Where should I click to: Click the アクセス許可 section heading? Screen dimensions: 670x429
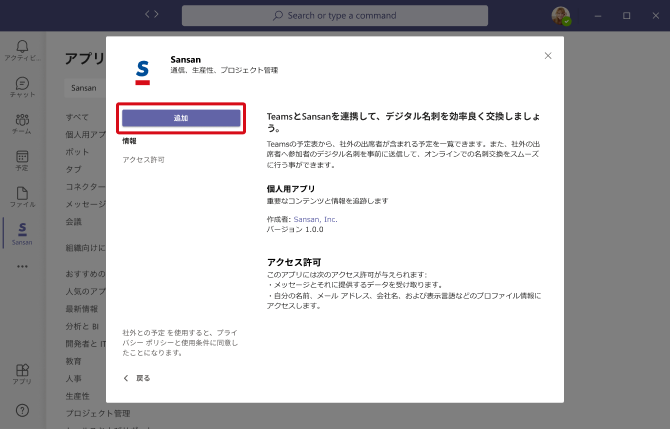pos(294,262)
